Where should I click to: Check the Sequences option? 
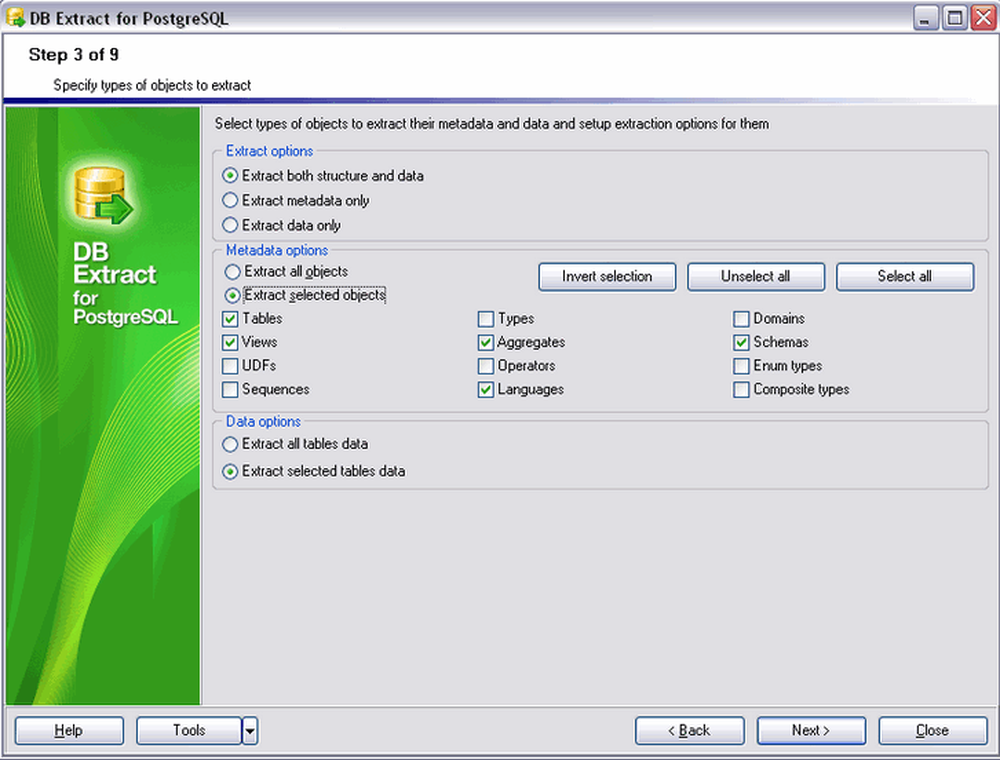(230, 390)
